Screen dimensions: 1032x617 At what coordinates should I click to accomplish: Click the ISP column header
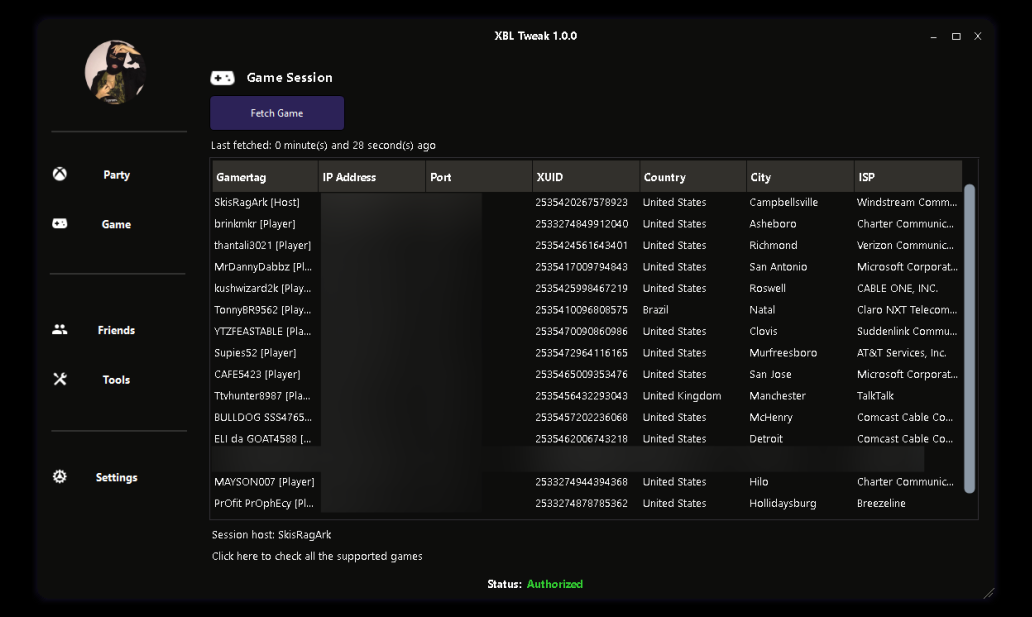click(907, 177)
